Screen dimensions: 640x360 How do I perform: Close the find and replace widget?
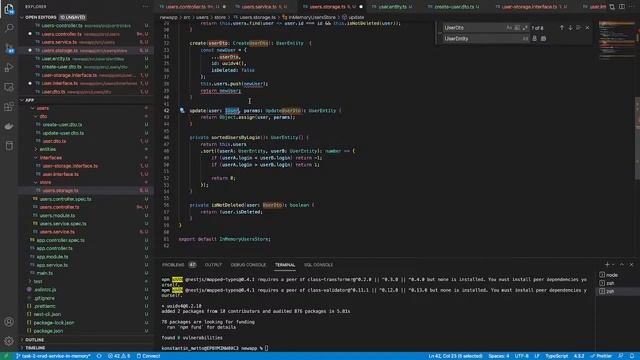point(587,28)
